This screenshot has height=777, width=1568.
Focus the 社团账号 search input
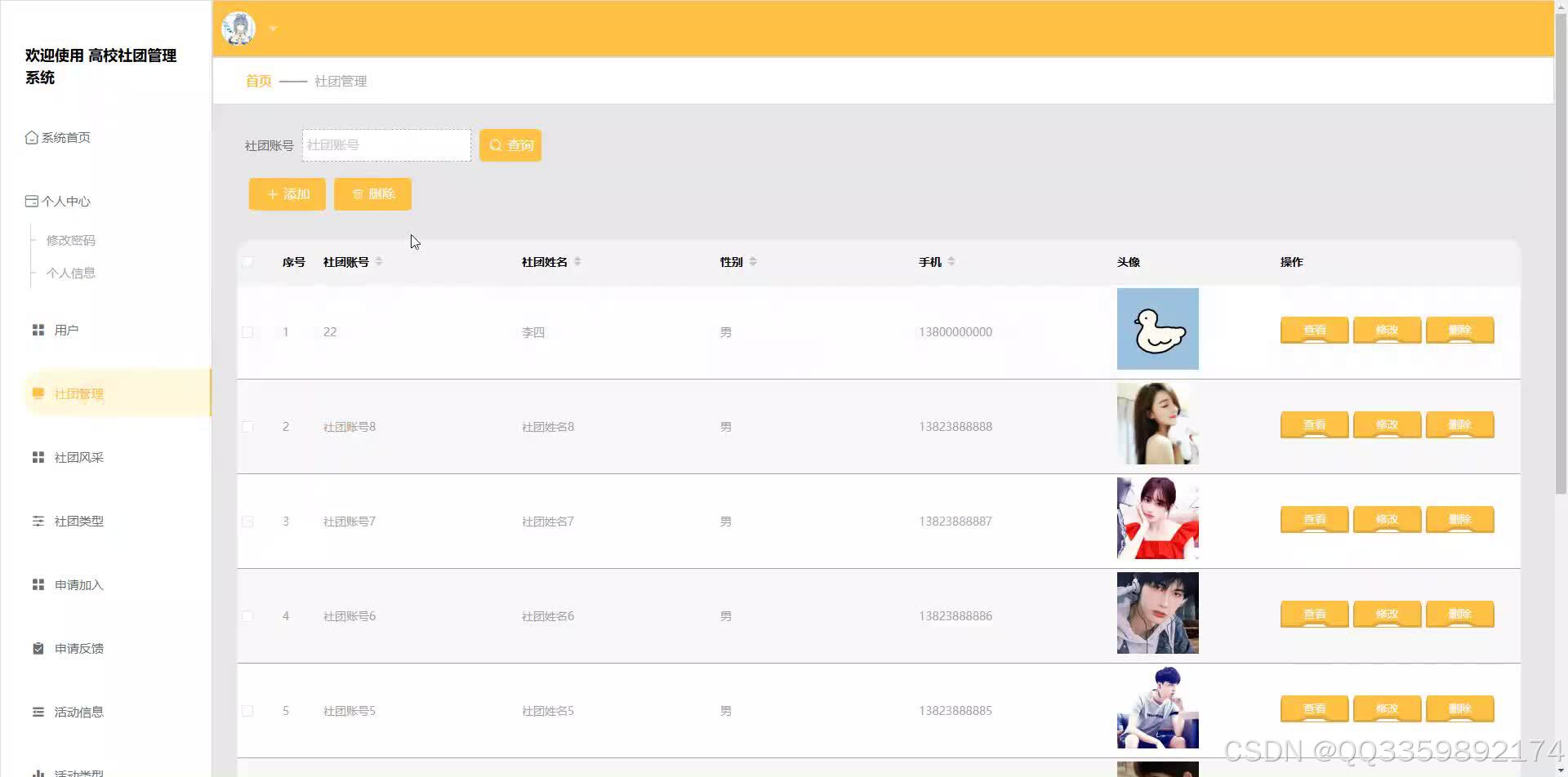pyautogui.click(x=386, y=145)
